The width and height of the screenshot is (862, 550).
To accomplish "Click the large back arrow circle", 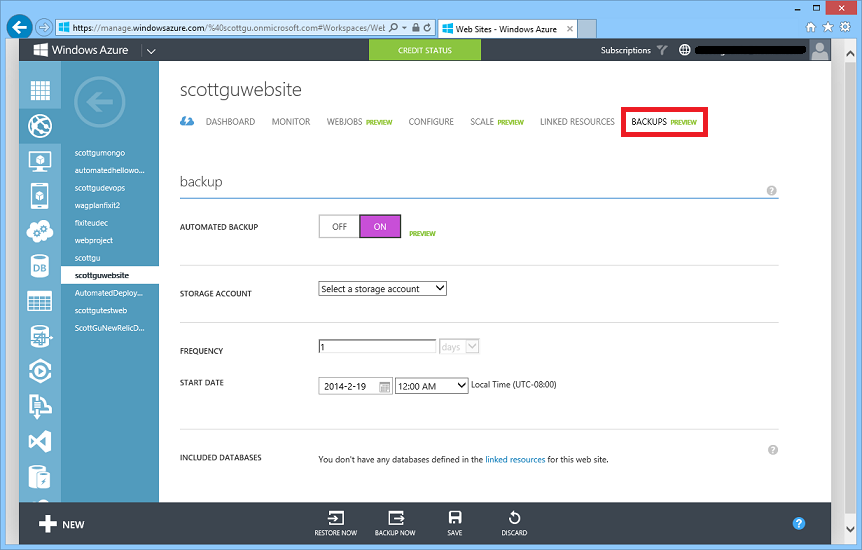I will tap(99, 101).
